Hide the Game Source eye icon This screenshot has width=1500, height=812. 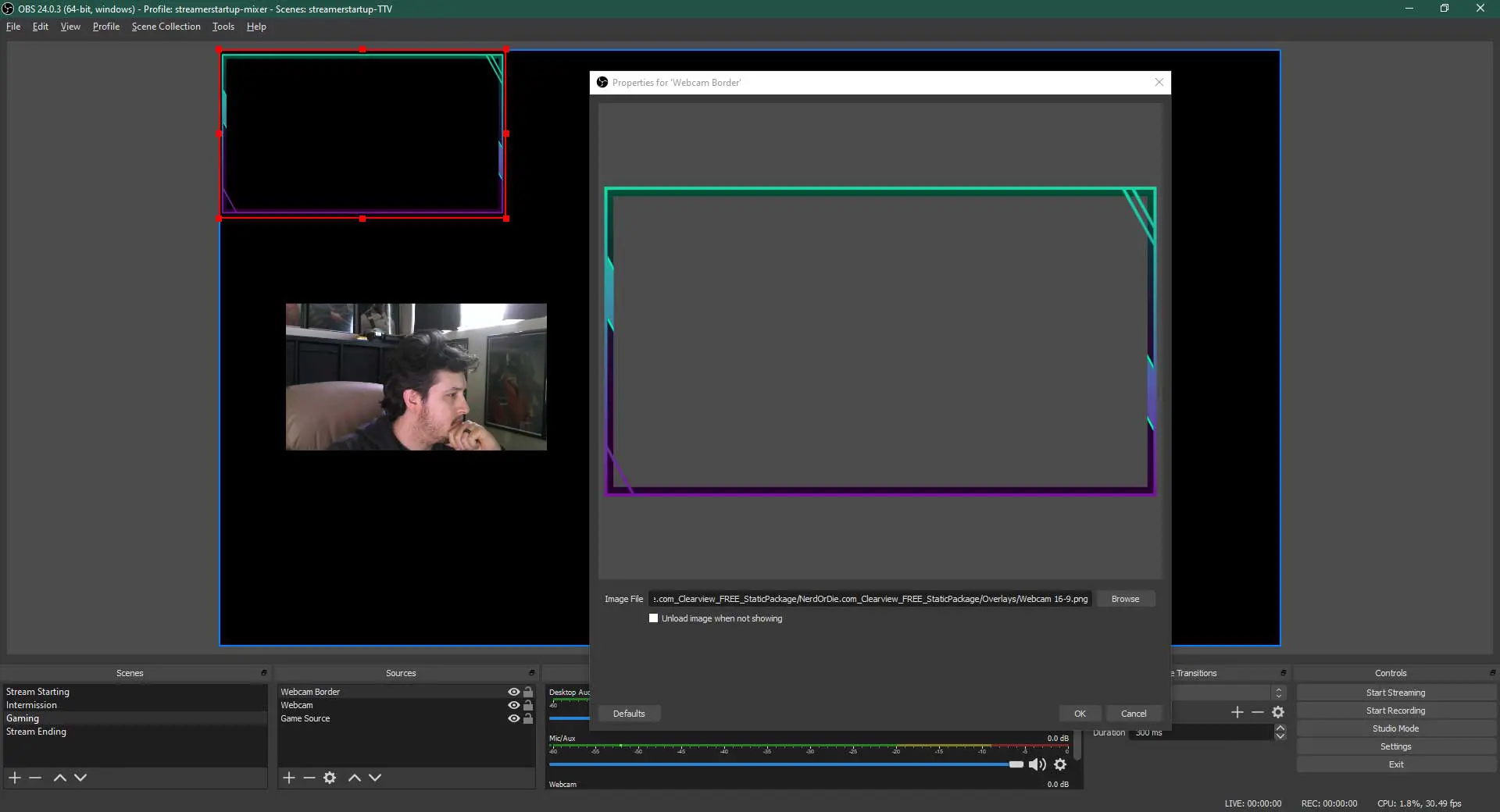point(513,718)
